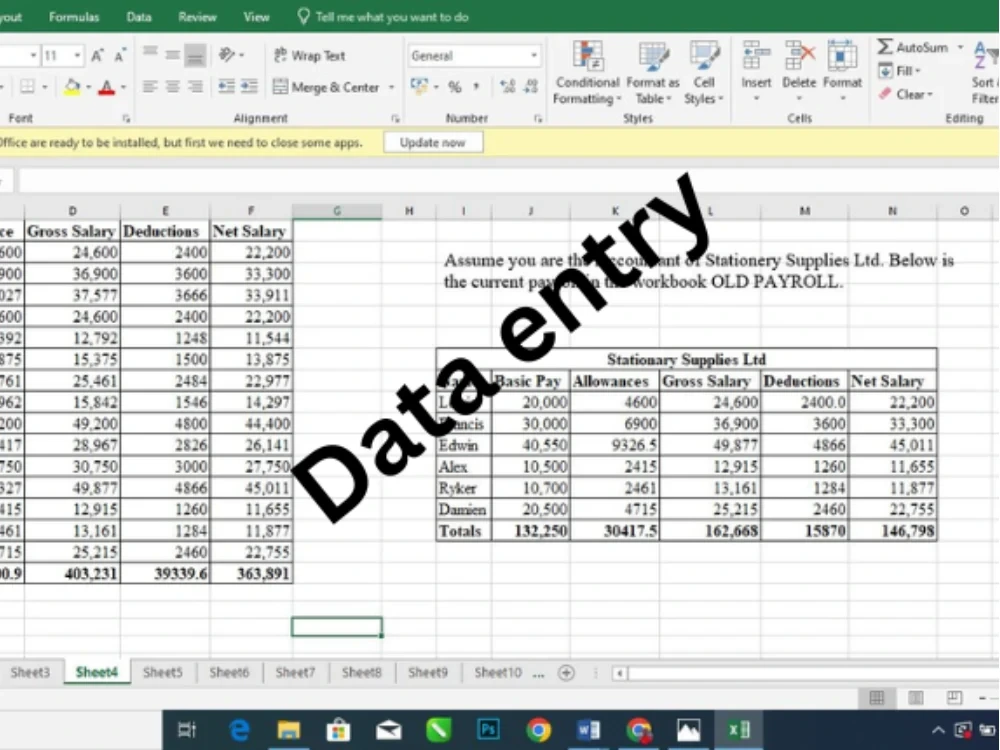Open AutoSum dropdown arrow
1000x750 pixels.
coord(960,47)
